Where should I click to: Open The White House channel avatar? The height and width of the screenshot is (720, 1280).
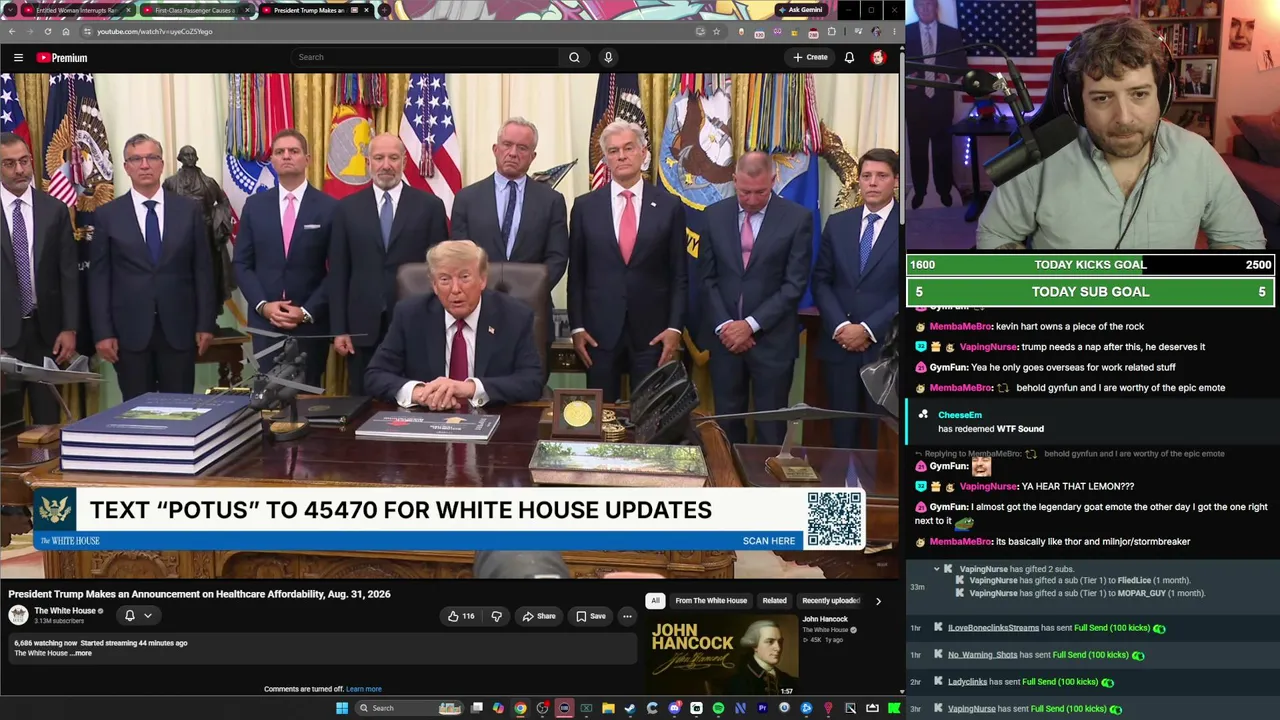click(18, 615)
